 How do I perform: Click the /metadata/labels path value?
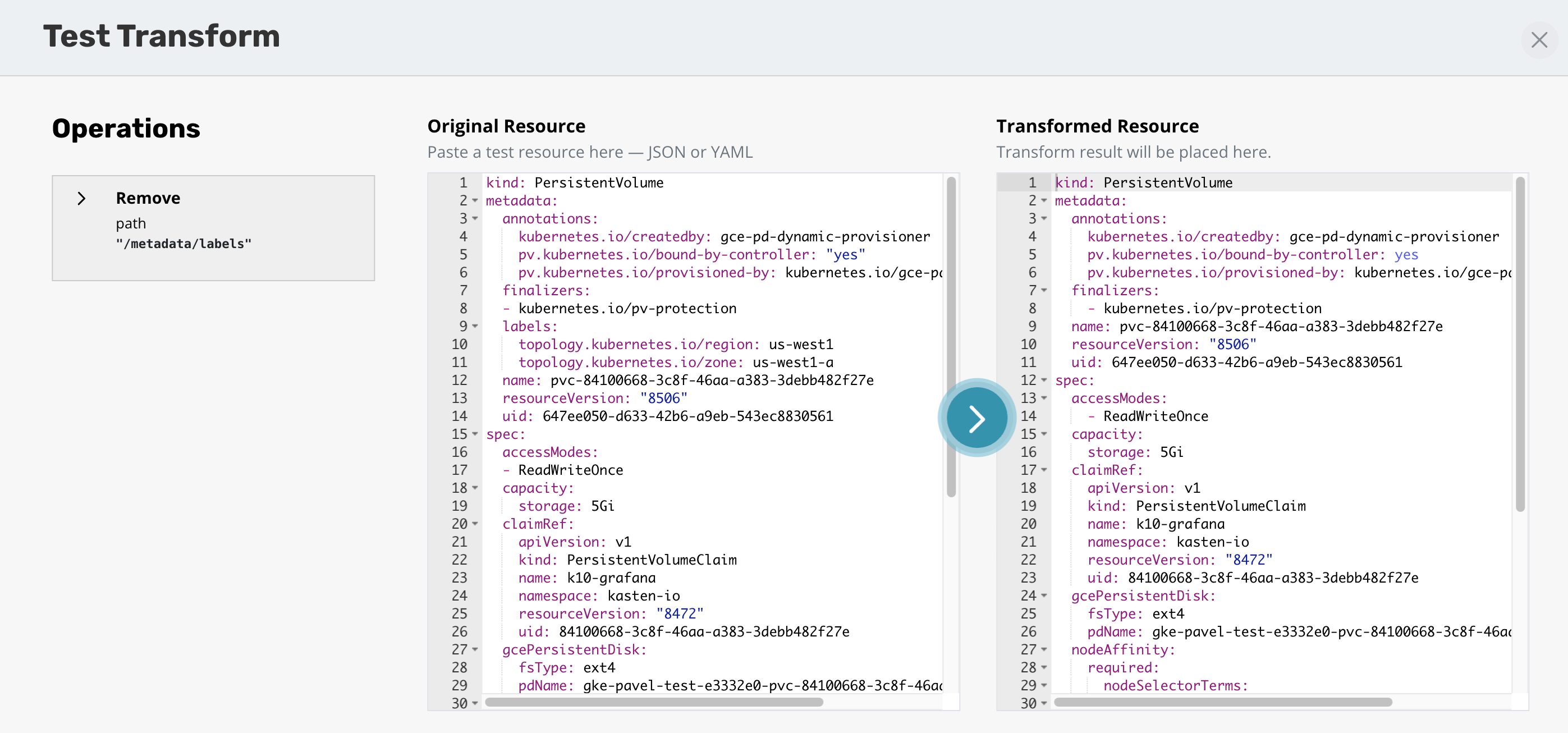183,244
